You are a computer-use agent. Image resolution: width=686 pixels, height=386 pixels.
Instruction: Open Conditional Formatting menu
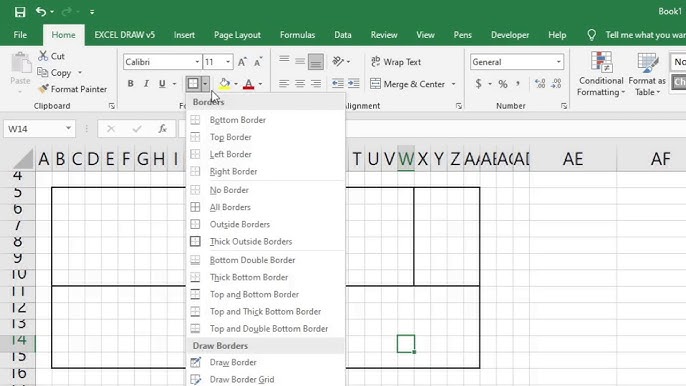[601, 74]
